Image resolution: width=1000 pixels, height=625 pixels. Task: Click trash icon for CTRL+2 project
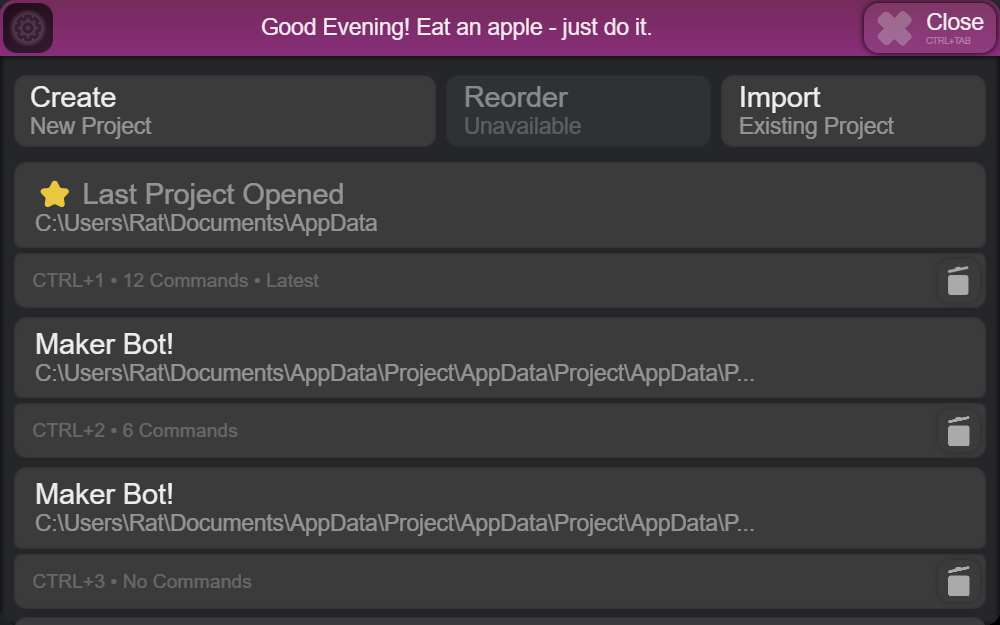pos(958,430)
